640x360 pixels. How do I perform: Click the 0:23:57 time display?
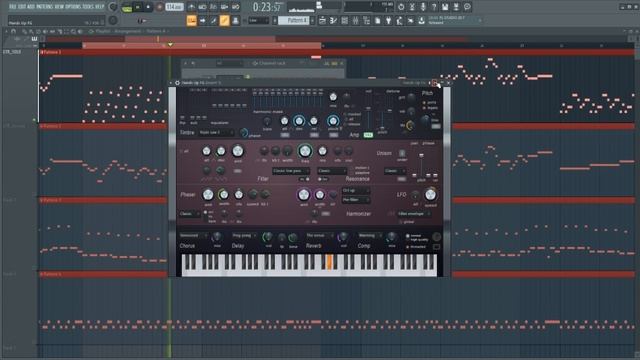pos(267,7)
